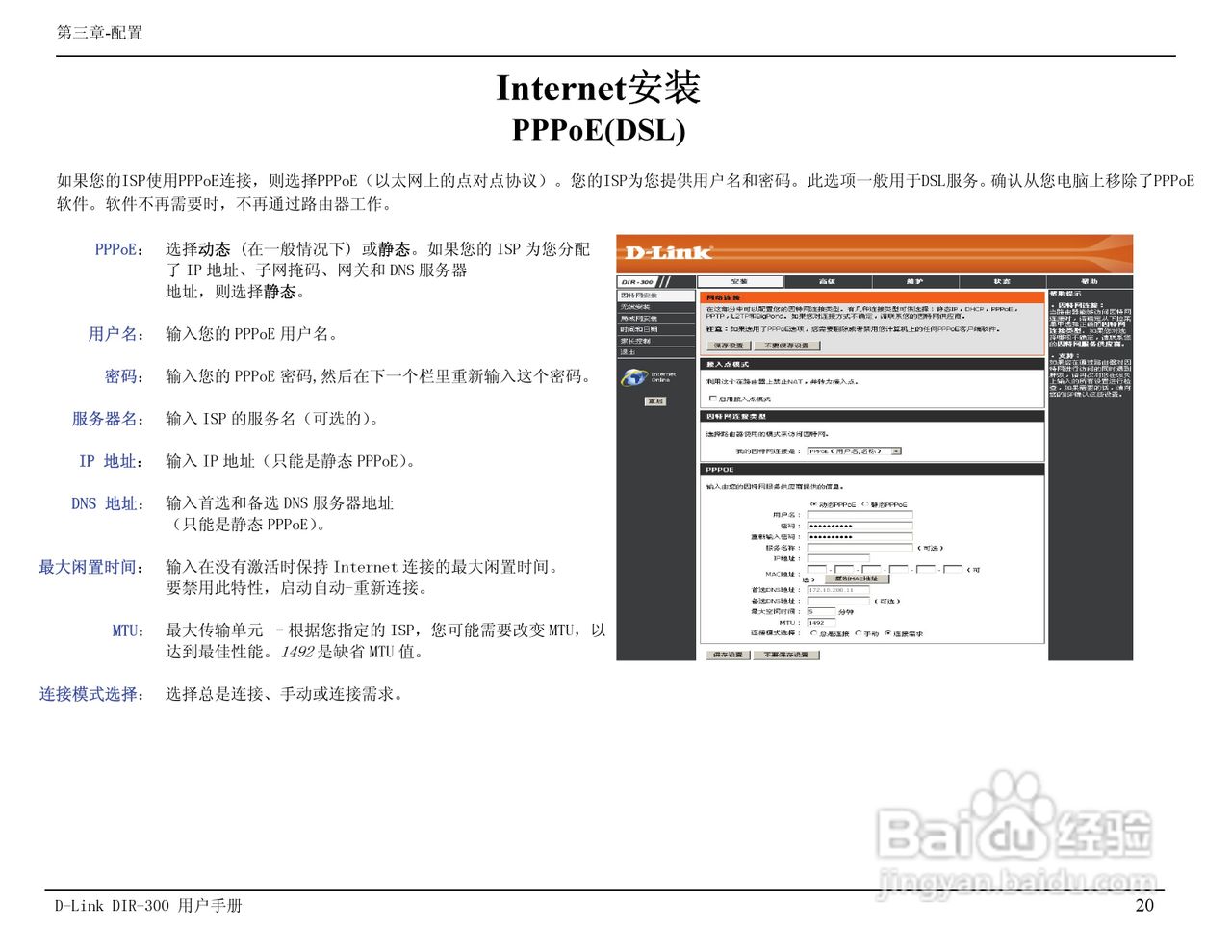Select 因特网安装 in the left sidebar
This screenshot has height=952, width=1232.
pos(655,296)
